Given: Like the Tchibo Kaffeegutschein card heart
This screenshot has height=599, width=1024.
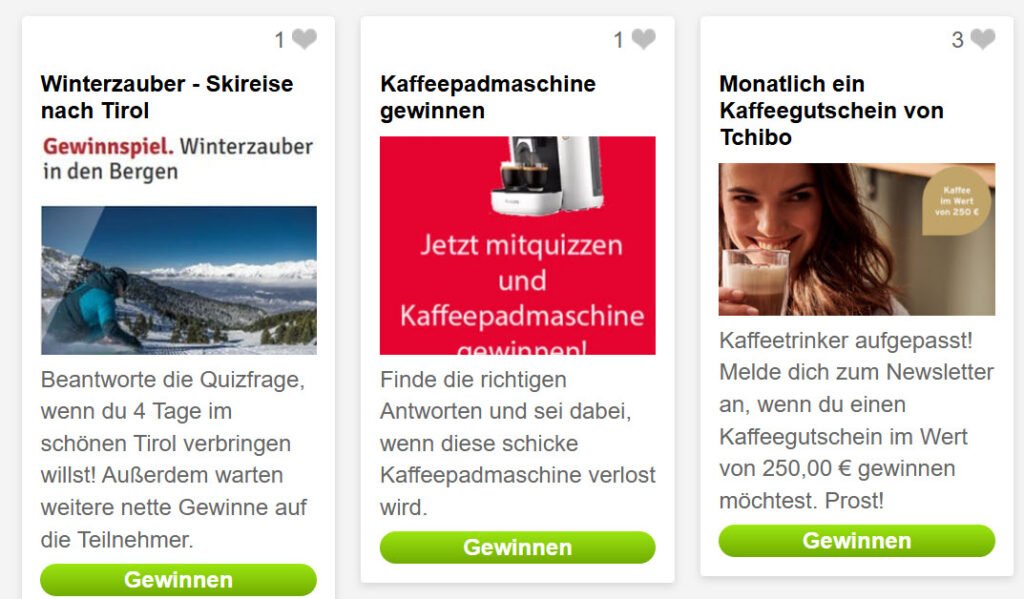Looking at the screenshot, I should coord(983,39).
